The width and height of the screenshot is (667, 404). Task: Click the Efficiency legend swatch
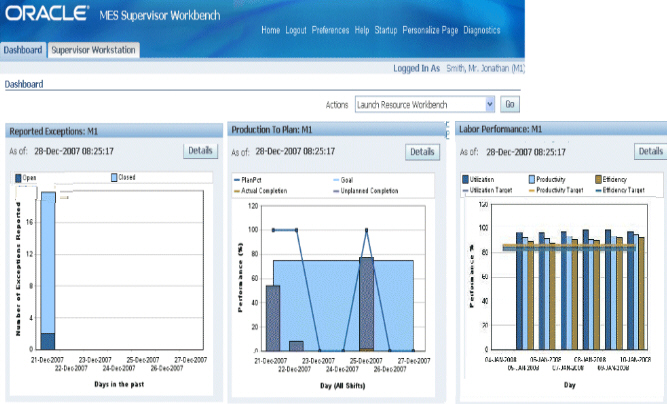click(x=598, y=179)
